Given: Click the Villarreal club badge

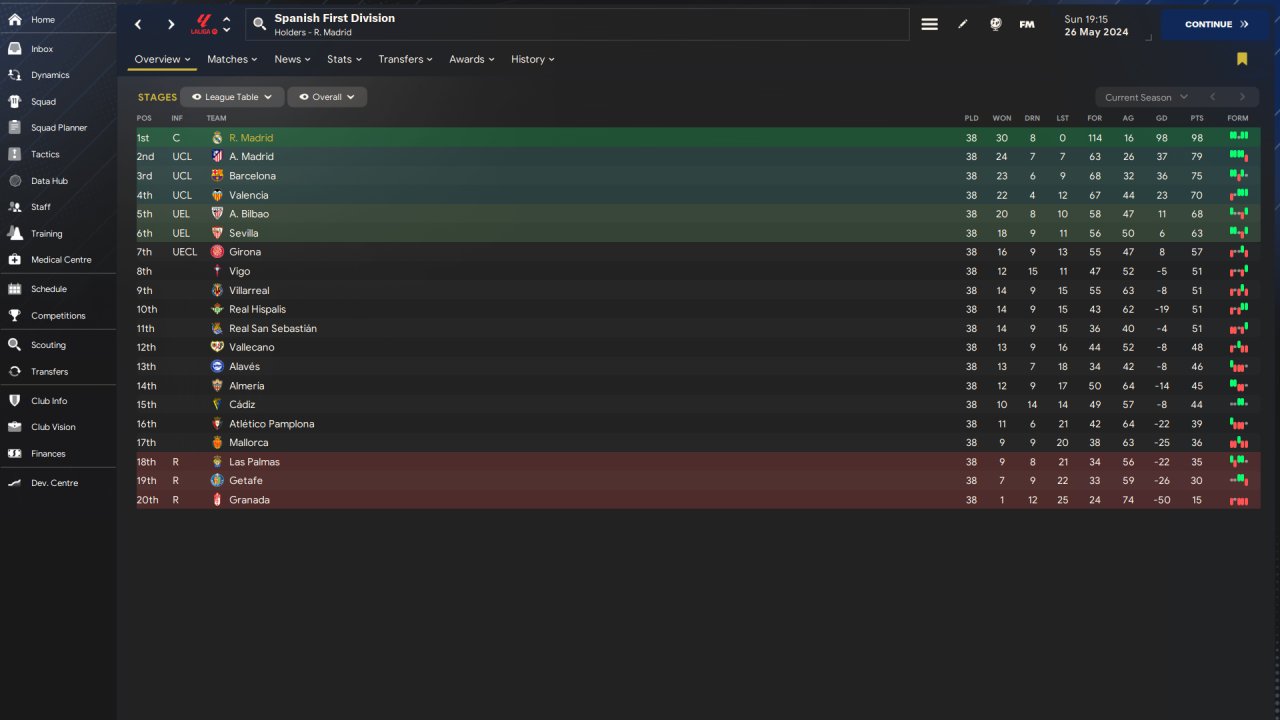Looking at the screenshot, I should 217,290.
